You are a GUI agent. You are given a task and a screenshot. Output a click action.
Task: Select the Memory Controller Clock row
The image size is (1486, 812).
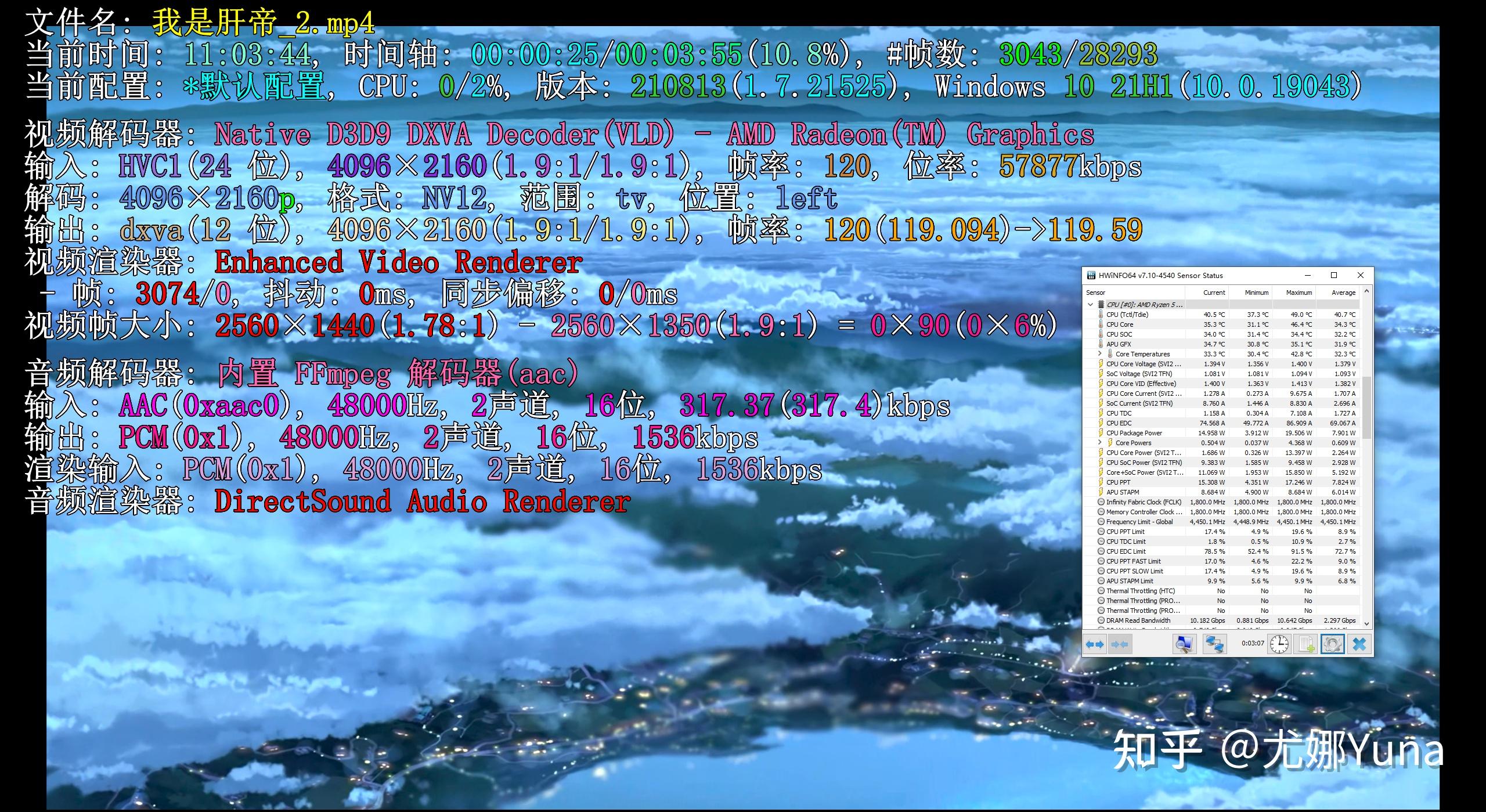1221,512
